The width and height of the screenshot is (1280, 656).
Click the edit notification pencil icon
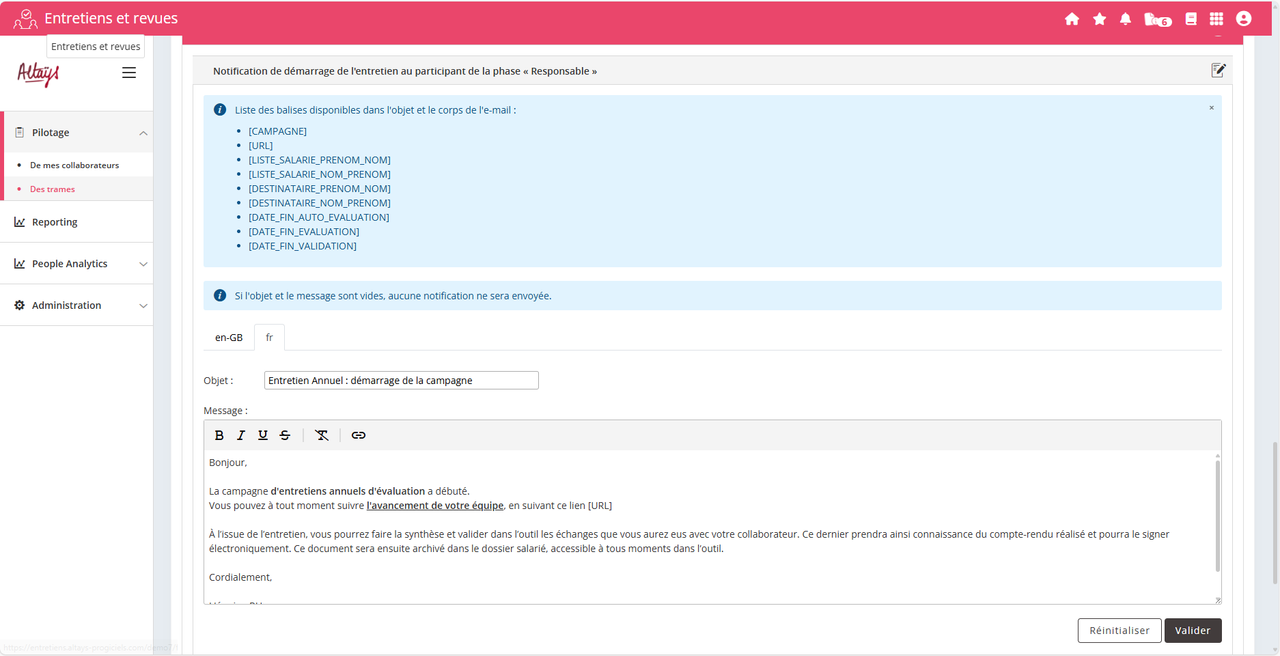tap(1218, 71)
